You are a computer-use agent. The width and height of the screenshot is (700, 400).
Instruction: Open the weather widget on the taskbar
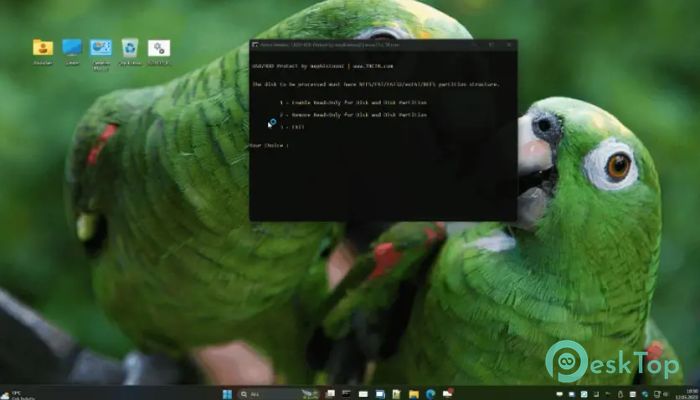coord(18,395)
